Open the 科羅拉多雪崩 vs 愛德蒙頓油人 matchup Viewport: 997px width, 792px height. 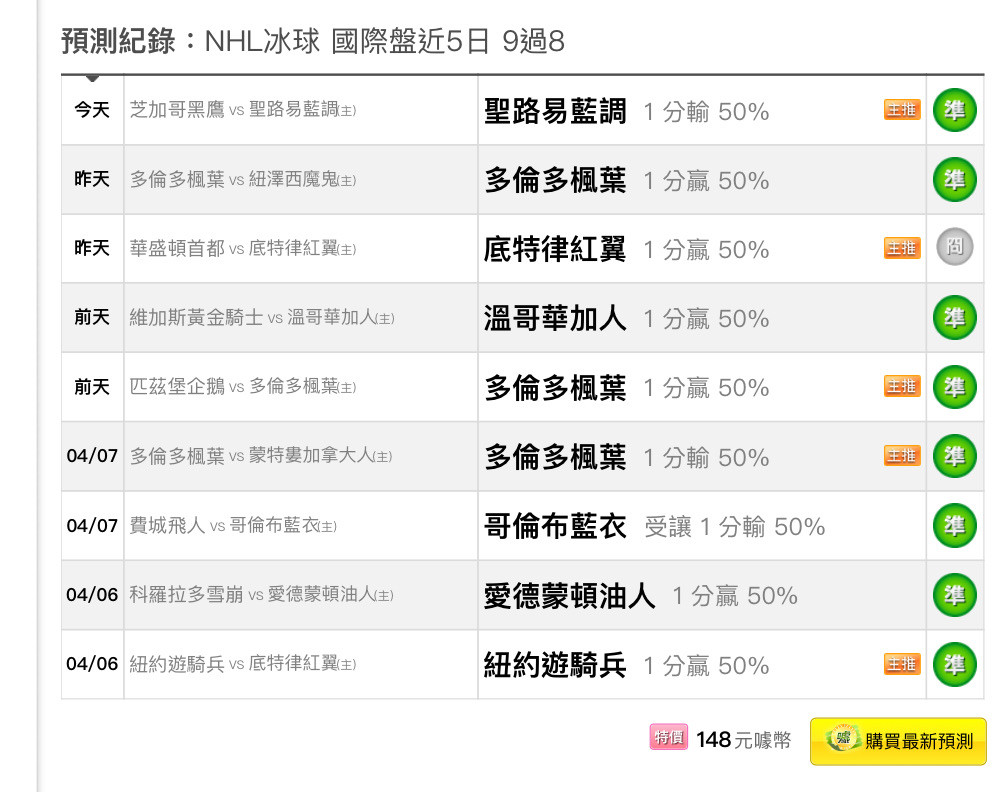tap(261, 595)
